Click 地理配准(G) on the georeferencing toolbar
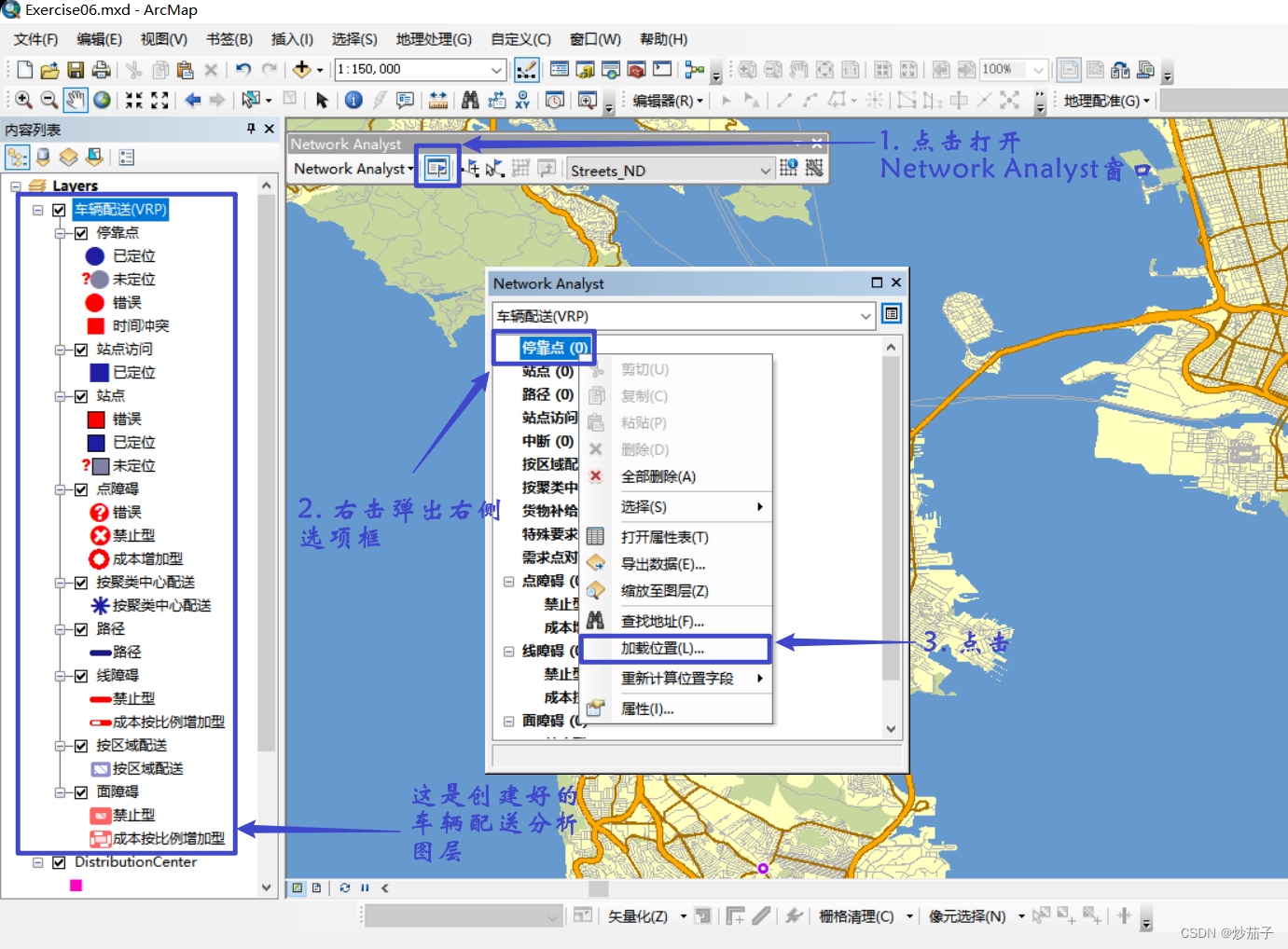 click(1103, 100)
